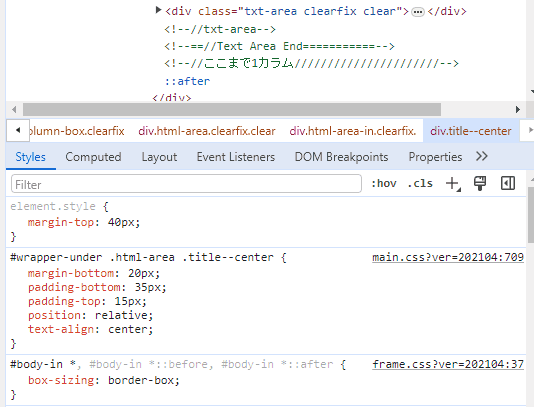
Task: Switch to the Computed tab
Action: tap(93, 157)
